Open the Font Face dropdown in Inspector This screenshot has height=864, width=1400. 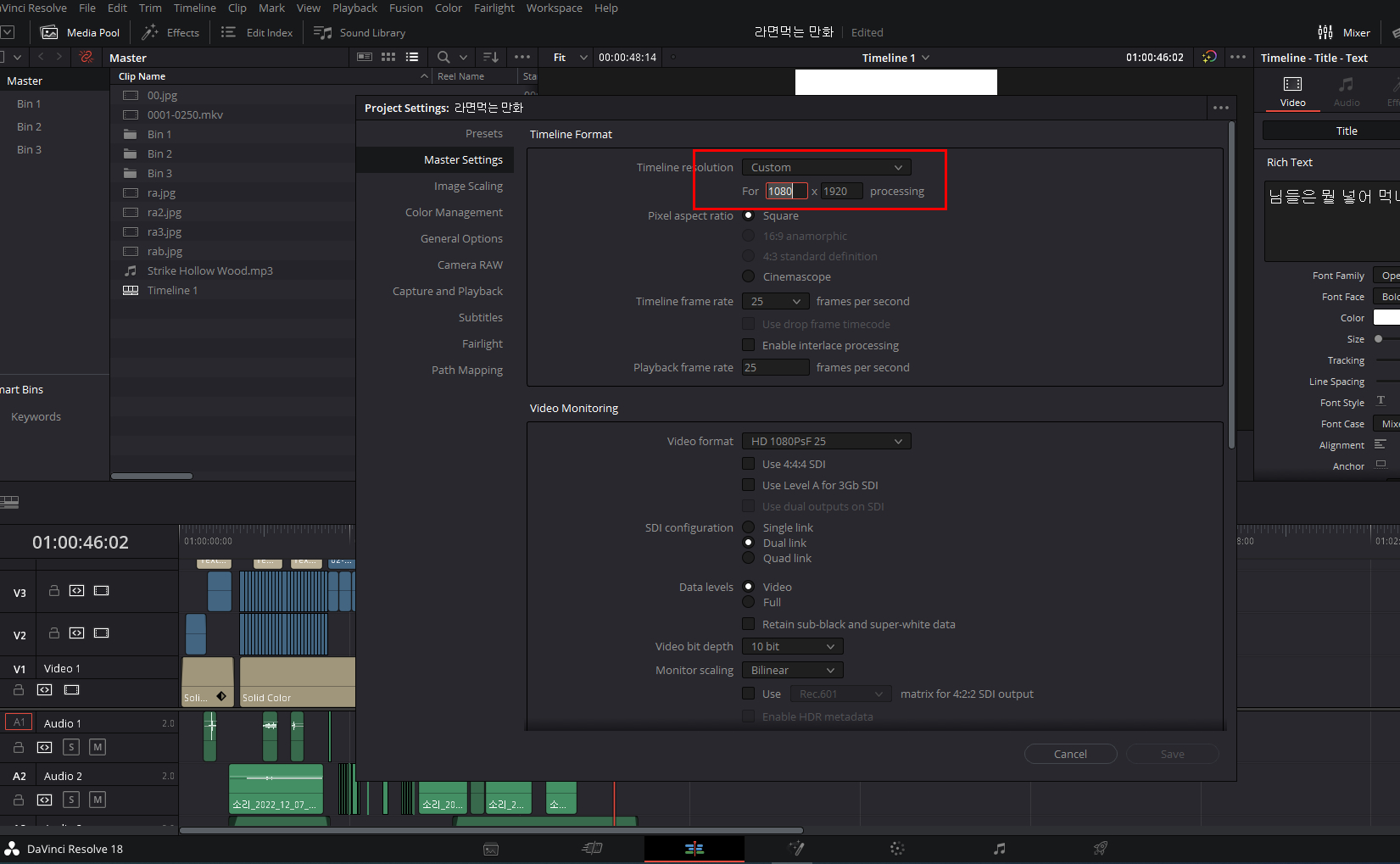point(1386,297)
